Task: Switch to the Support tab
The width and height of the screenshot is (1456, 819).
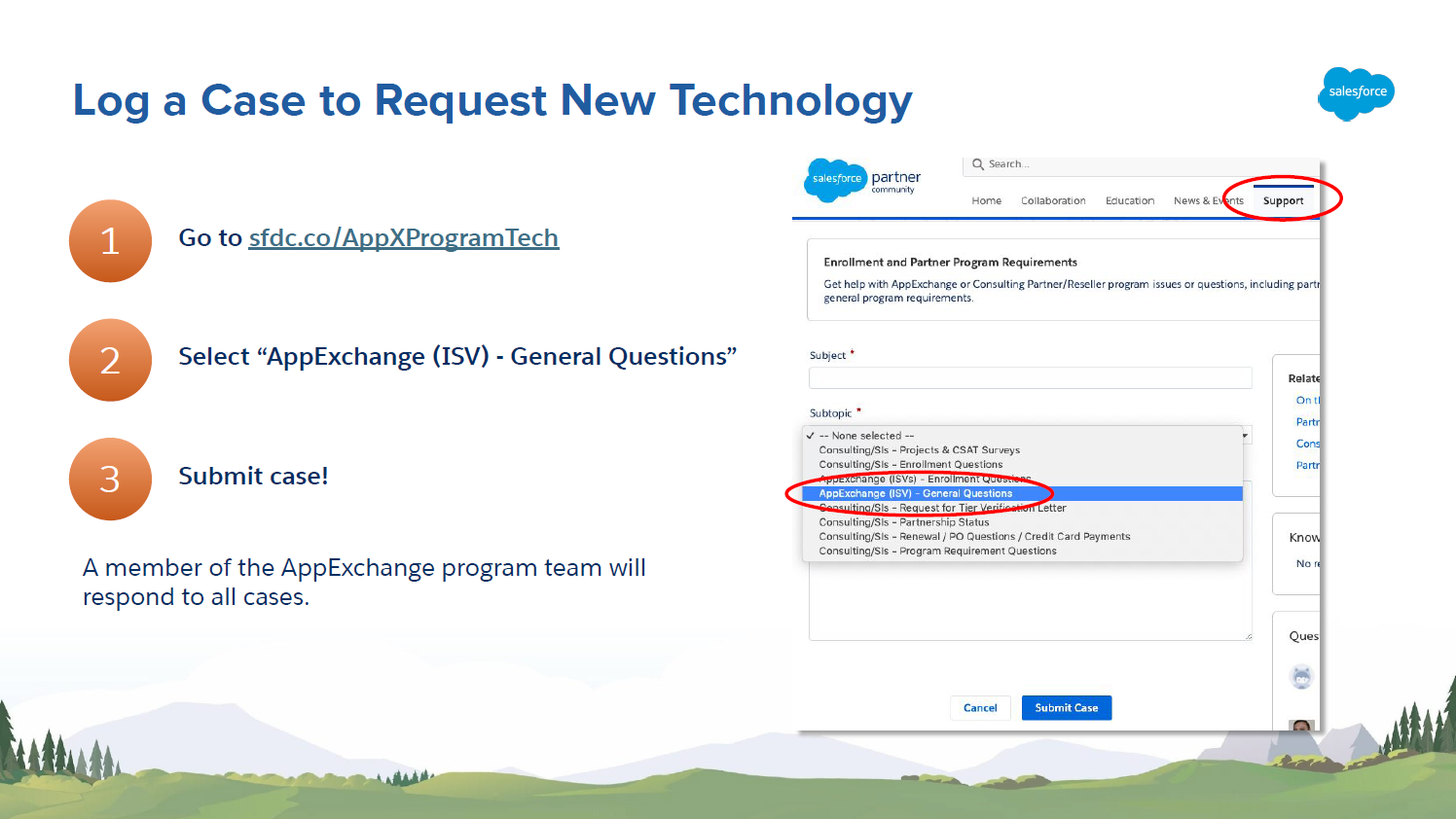Action: pos(1283,201)
